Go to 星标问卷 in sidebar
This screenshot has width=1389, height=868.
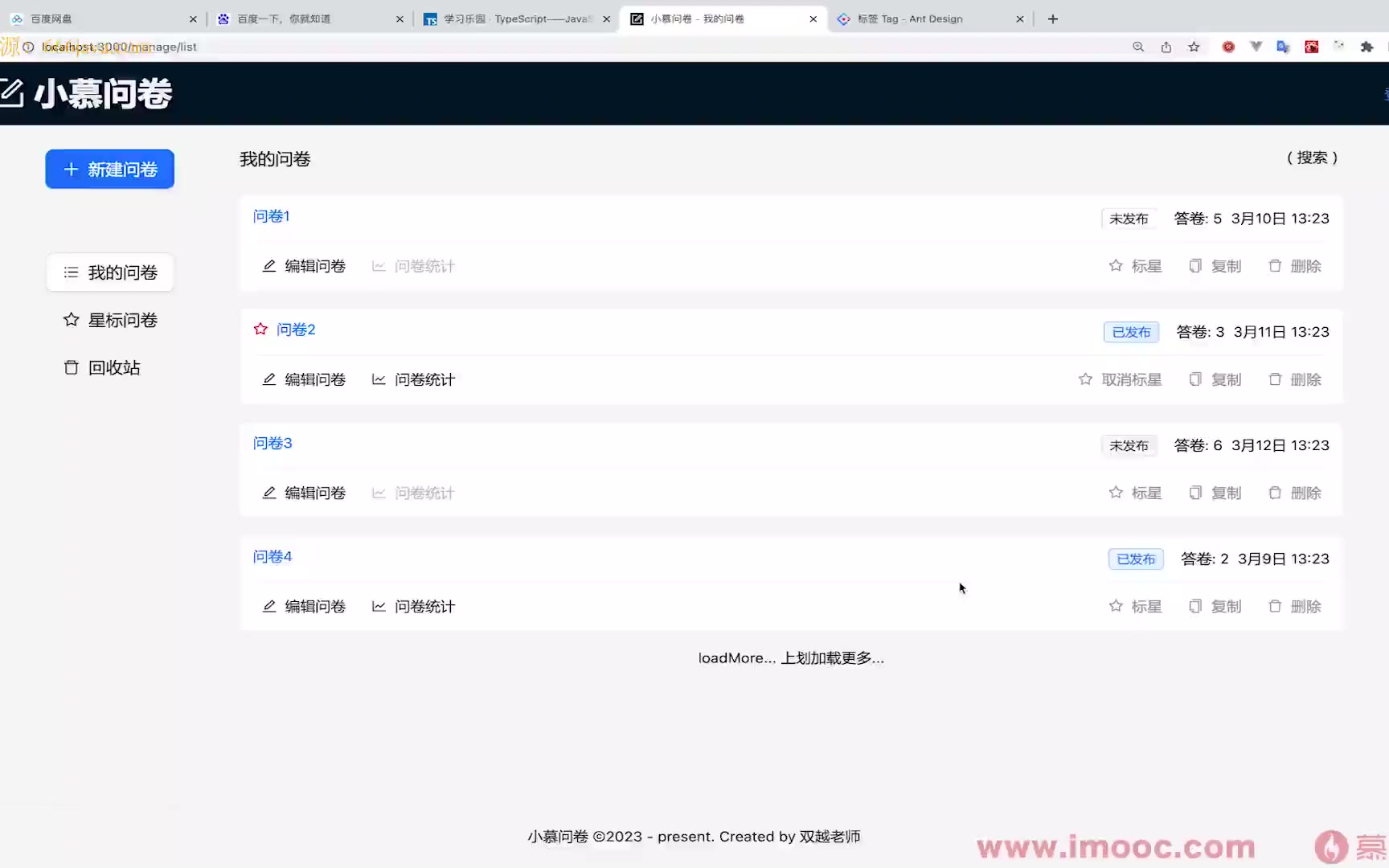tap(110, 320)
